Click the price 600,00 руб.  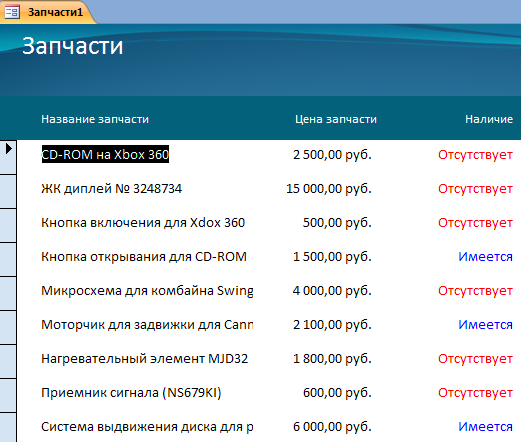(x=337, y=393)
